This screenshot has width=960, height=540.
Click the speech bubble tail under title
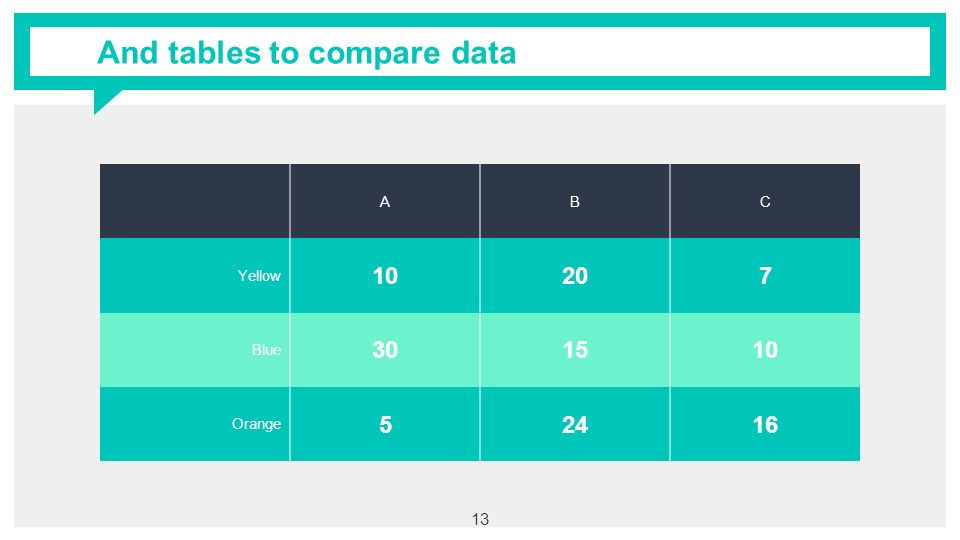[104, 99]
